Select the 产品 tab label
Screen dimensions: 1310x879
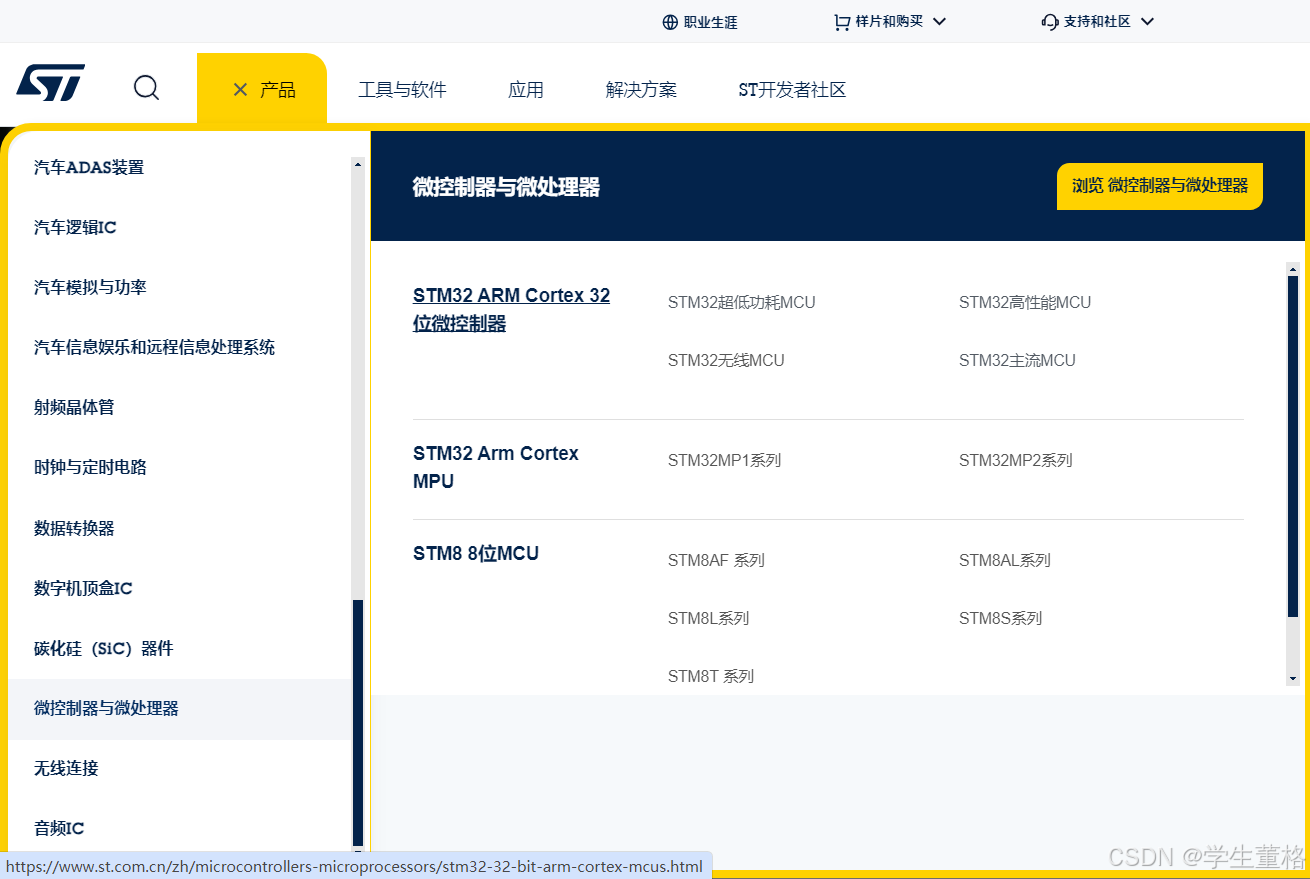[278, 90]
